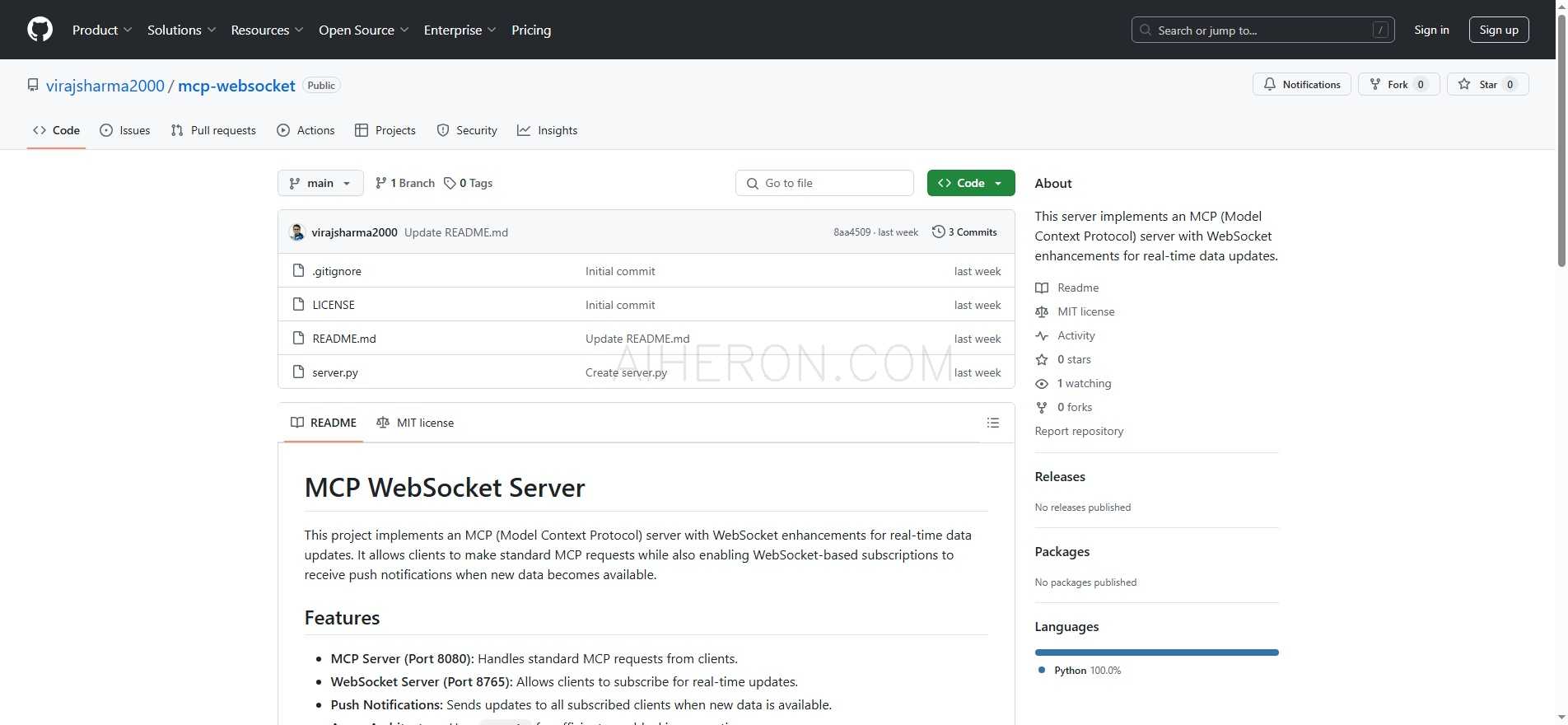Viewport: 1568px width, 725px height.
Task: Open the Update README.md latest commit message
Action: pos(456,232)
